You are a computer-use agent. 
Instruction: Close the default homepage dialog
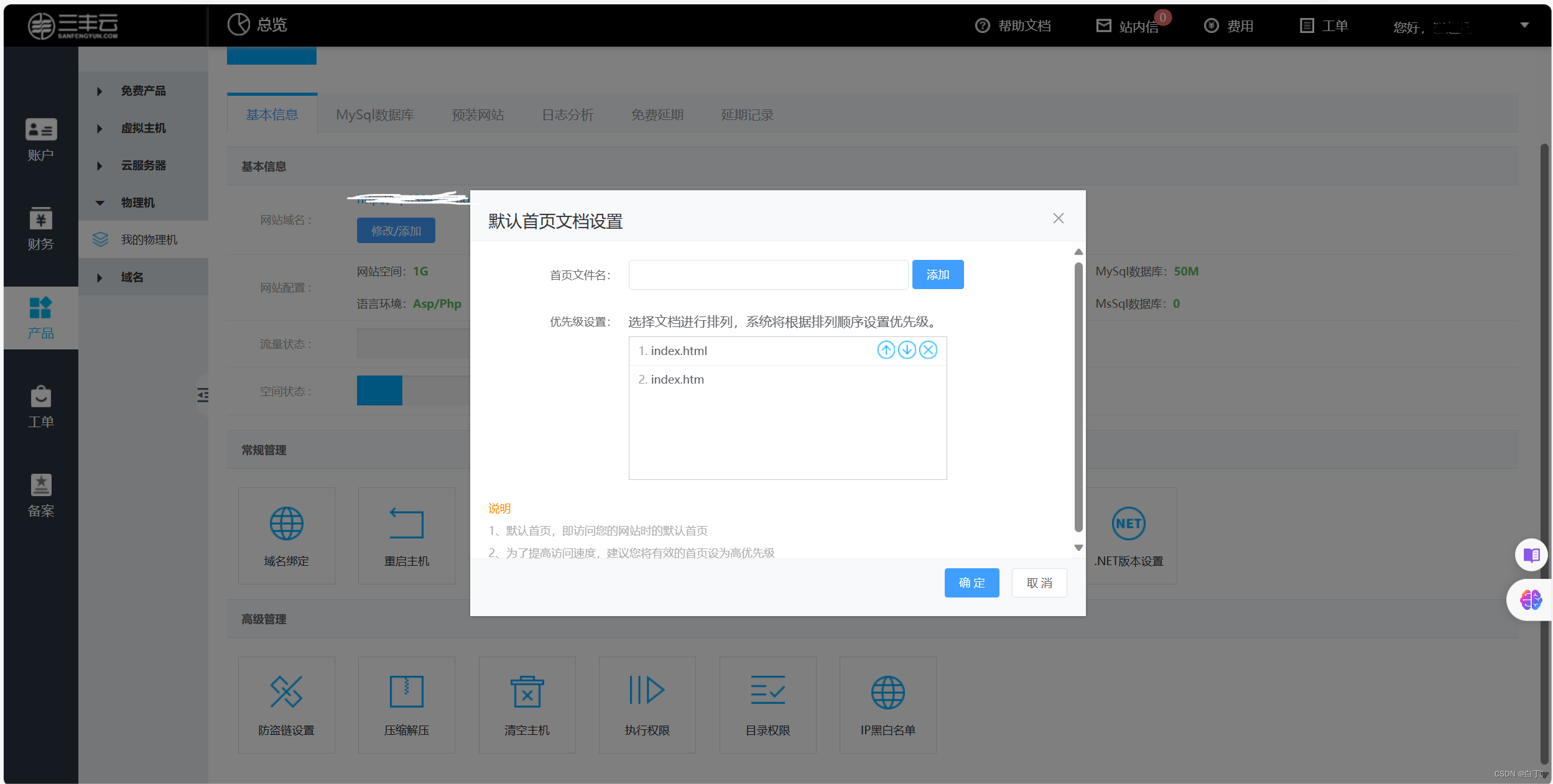pos(1058,218)
